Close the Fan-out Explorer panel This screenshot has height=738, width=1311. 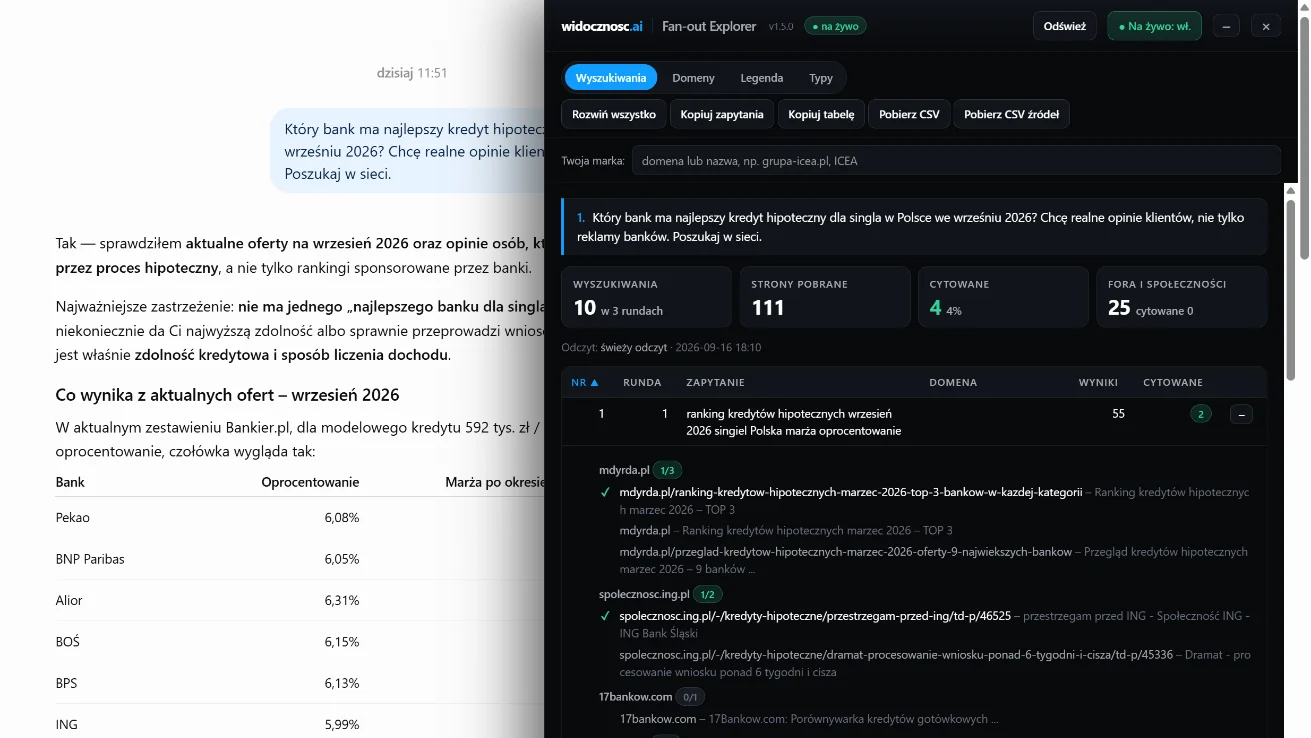click(1266, 26)
